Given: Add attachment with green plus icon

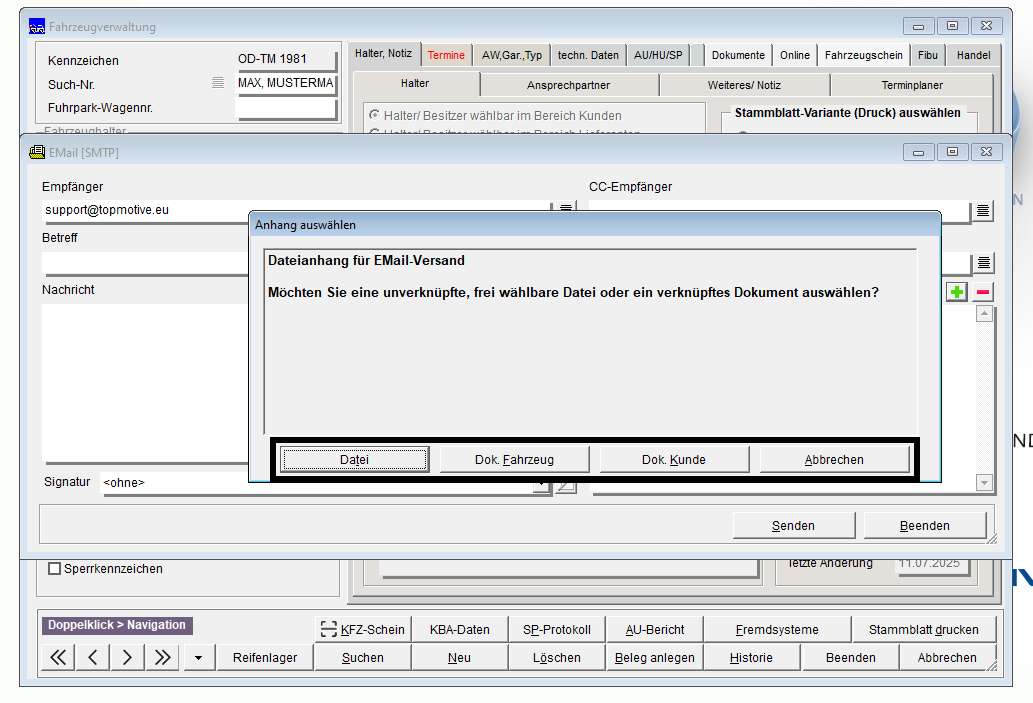Looking at the screenshot, I should 957,292.
